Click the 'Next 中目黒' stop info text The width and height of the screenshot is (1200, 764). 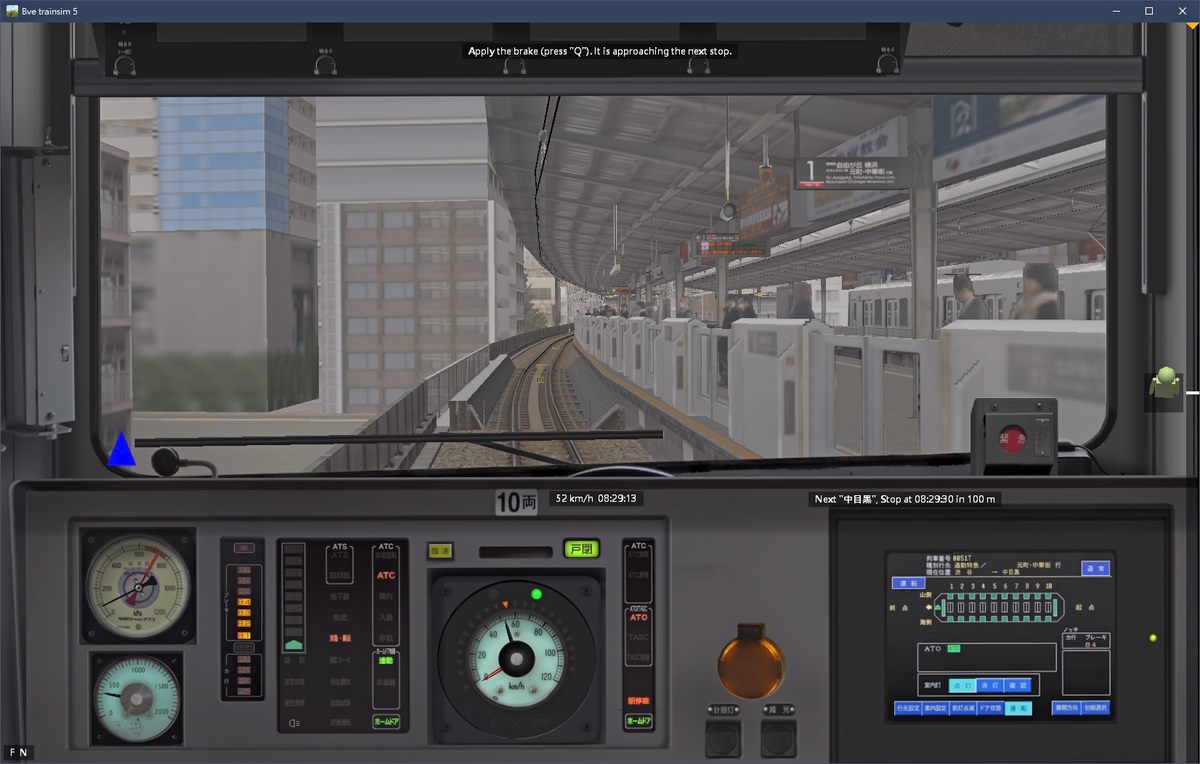tap(905, 499)
